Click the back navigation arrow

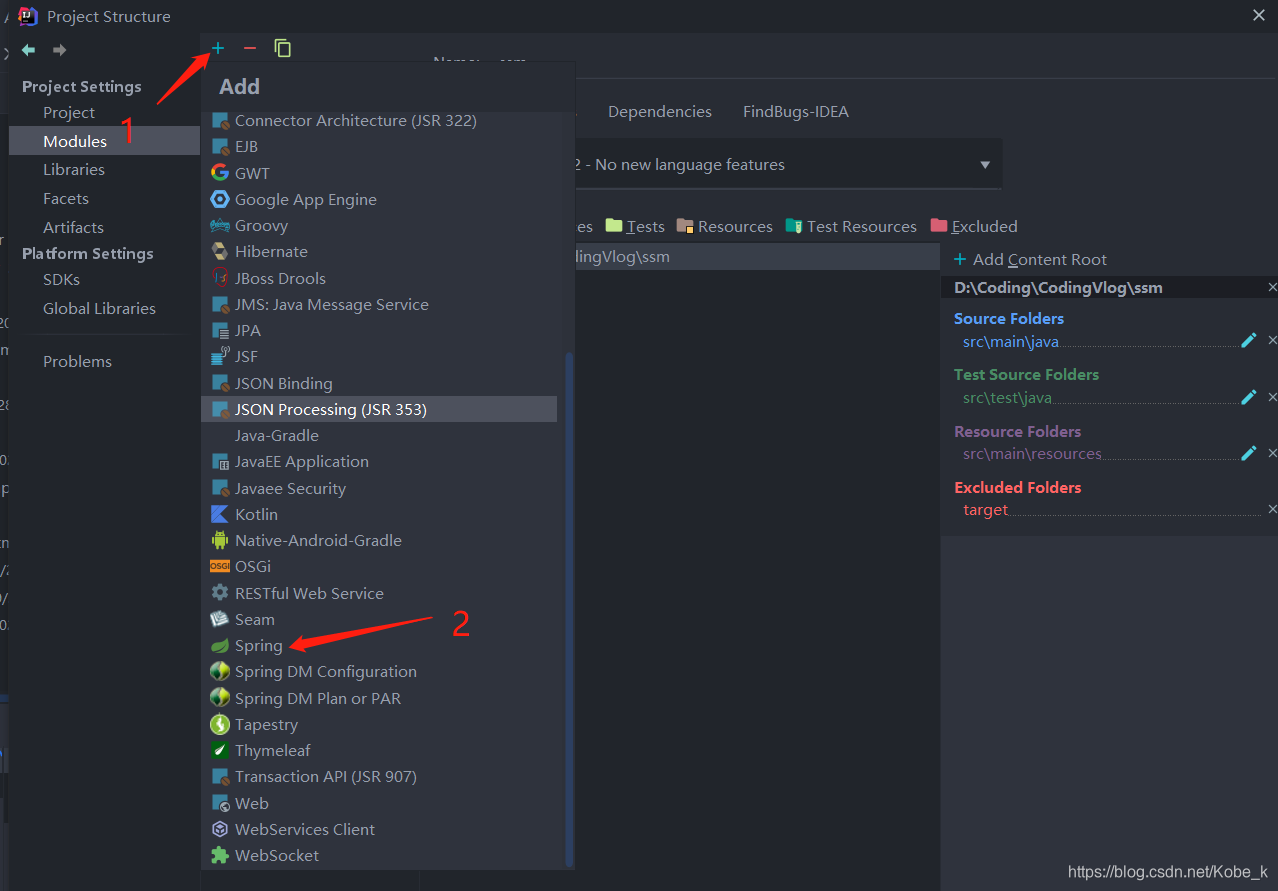pos(28,50)
